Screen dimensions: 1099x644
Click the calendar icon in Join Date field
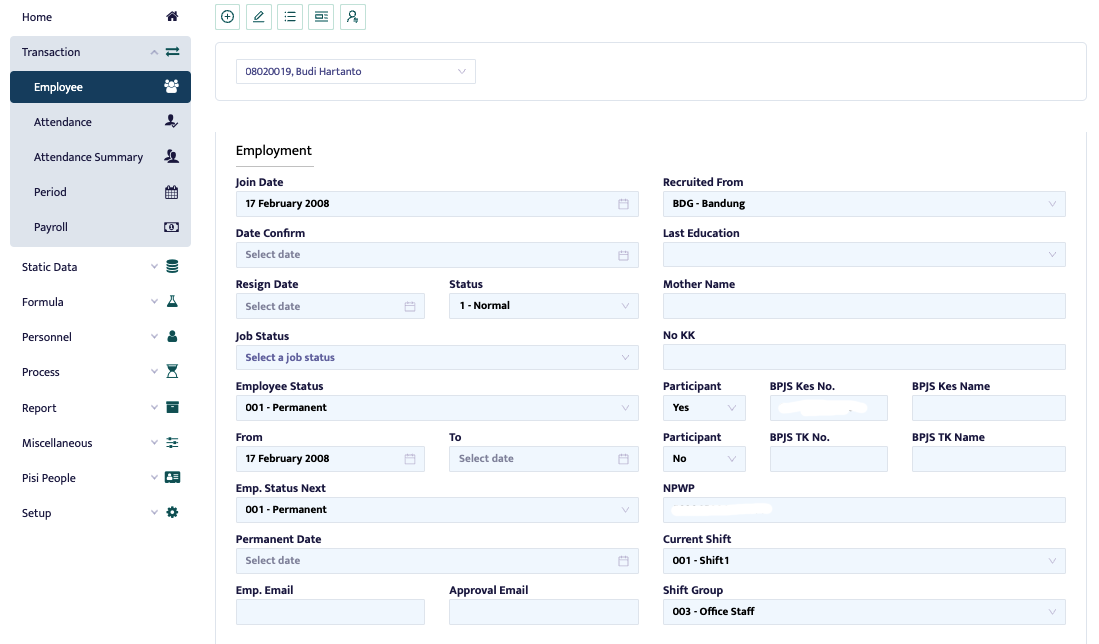pos(623,204)
